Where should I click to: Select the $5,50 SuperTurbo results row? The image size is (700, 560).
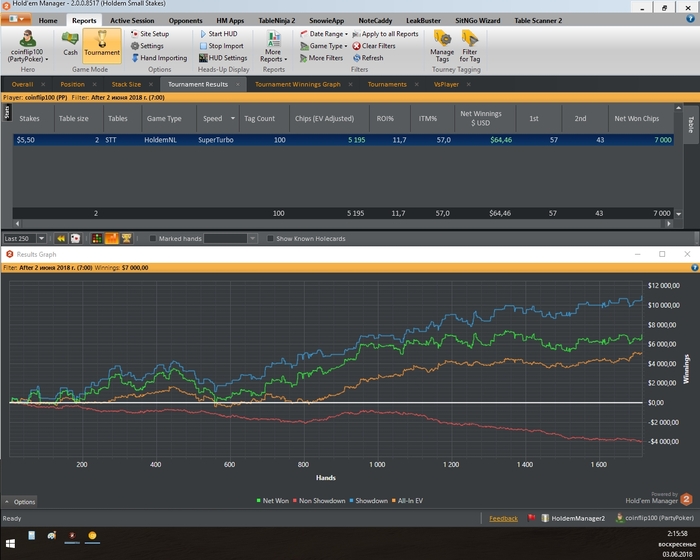click(343, 140)
